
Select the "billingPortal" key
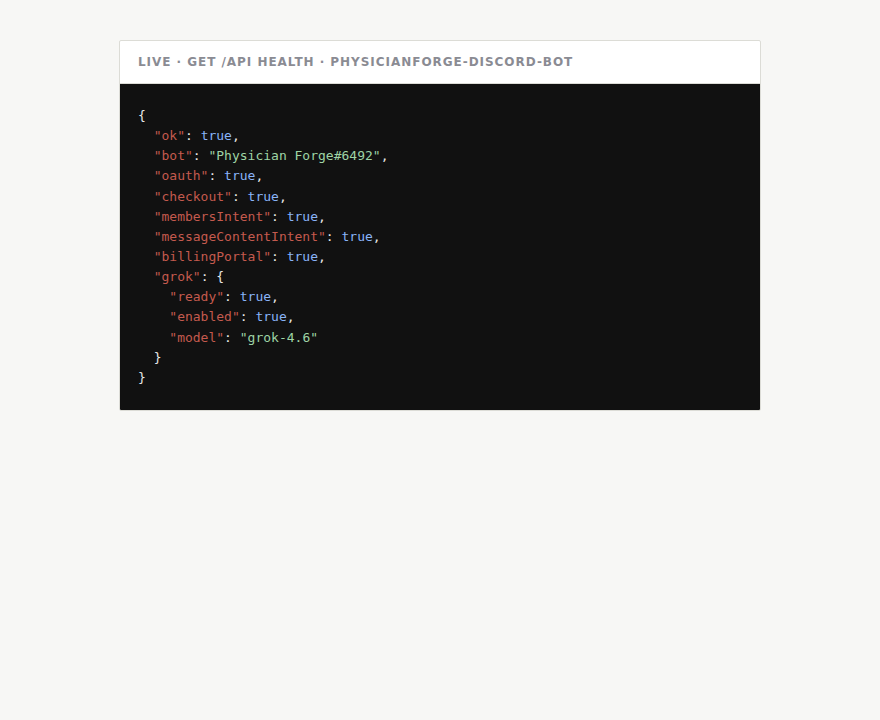(212, 257)
